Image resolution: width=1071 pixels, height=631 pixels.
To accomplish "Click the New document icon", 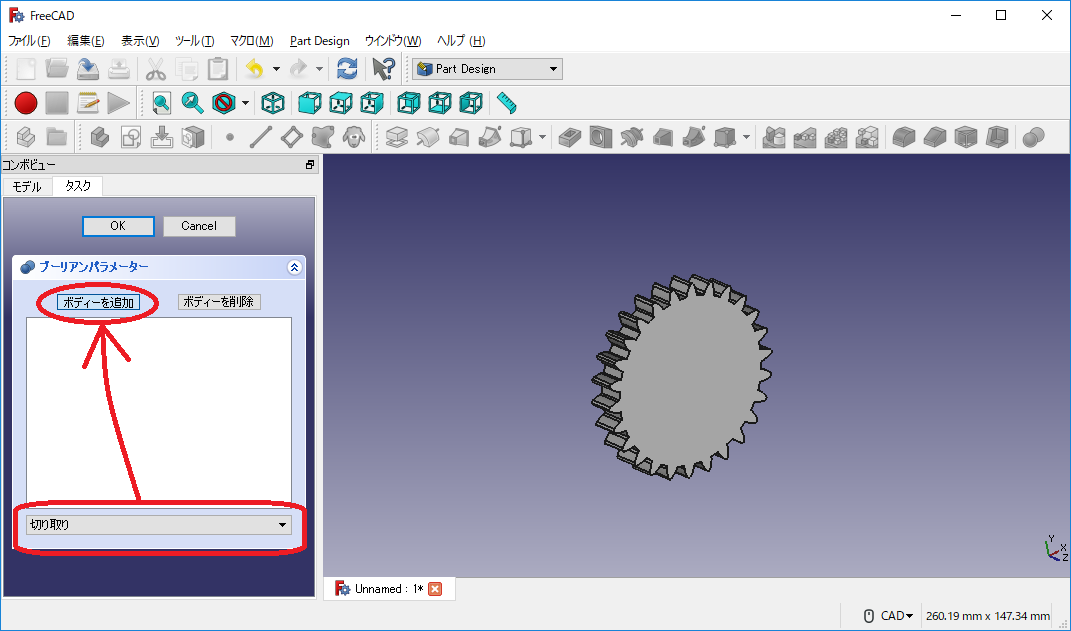I will [x=26, y=69].
